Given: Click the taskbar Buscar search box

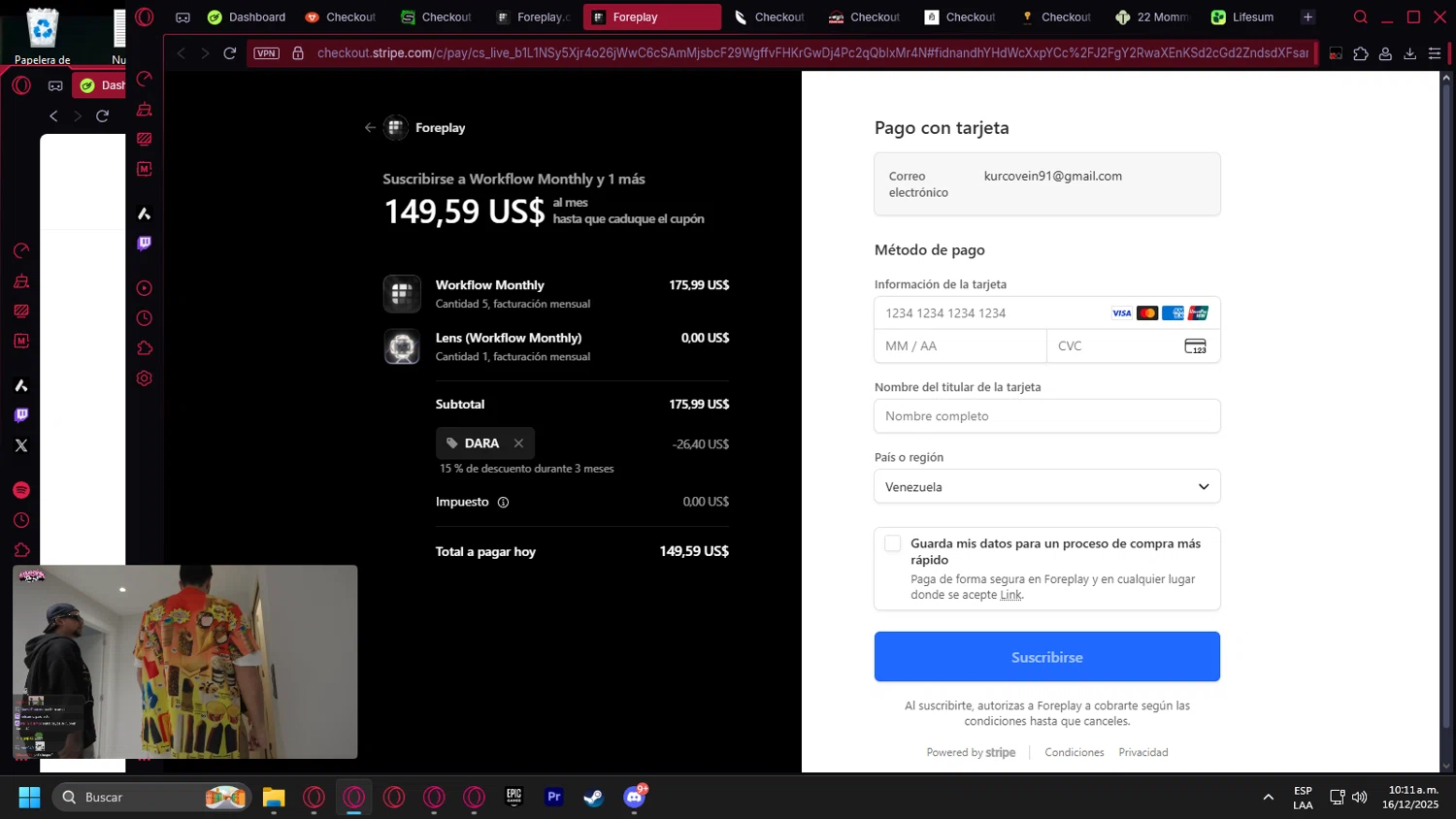Looking at the screenshot, I should pyautogui.click(x=151, y=797).
